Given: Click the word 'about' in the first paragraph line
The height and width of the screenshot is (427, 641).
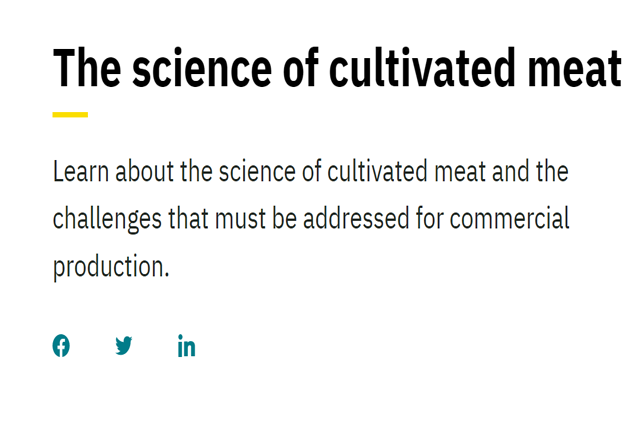Looking at the screenshot, I should [145, 172].
